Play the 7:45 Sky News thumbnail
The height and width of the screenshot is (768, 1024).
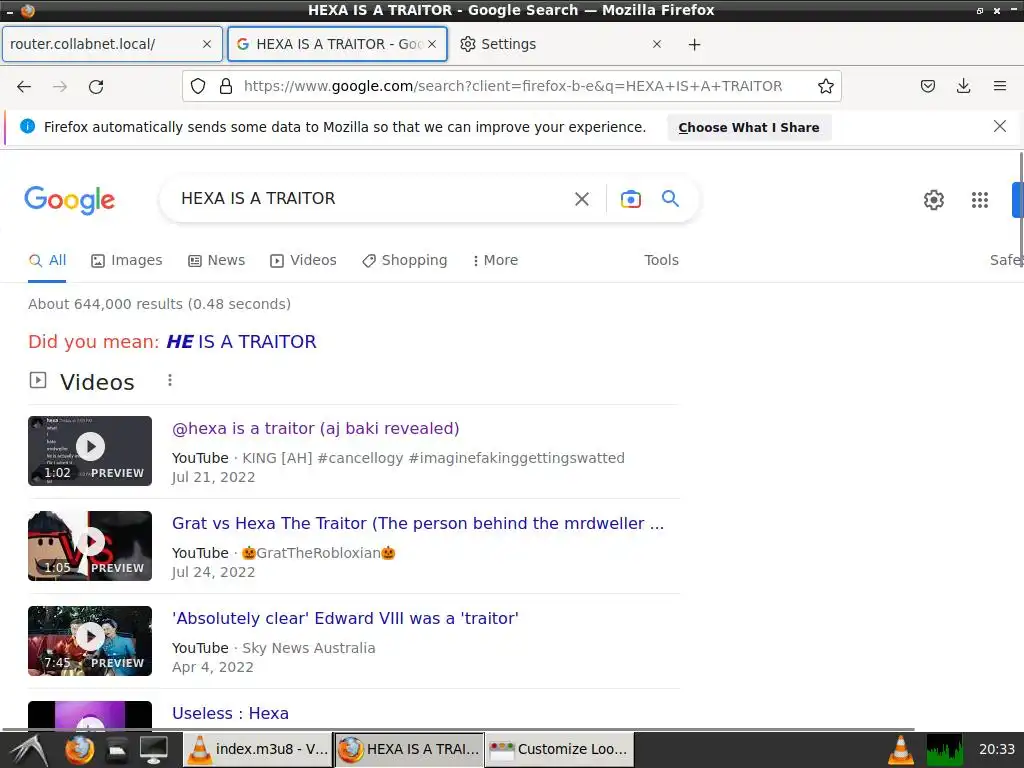click(x=90, y=641)
